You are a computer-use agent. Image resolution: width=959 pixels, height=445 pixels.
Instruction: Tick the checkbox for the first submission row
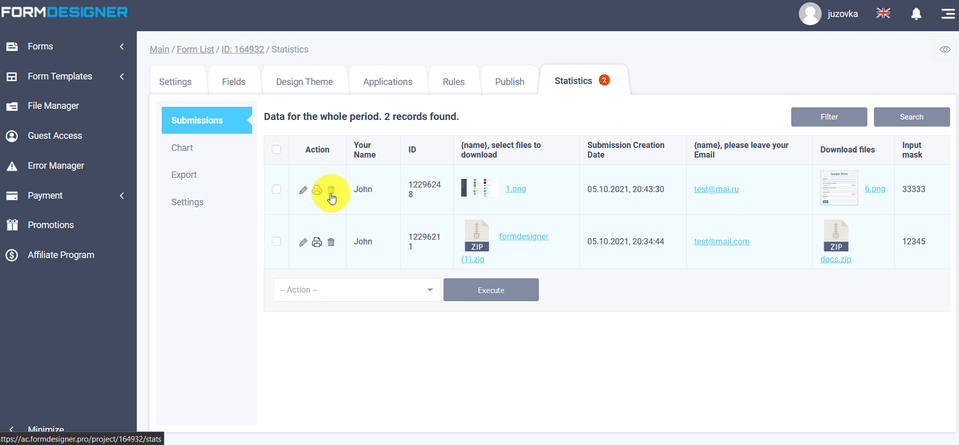(277, 189)
